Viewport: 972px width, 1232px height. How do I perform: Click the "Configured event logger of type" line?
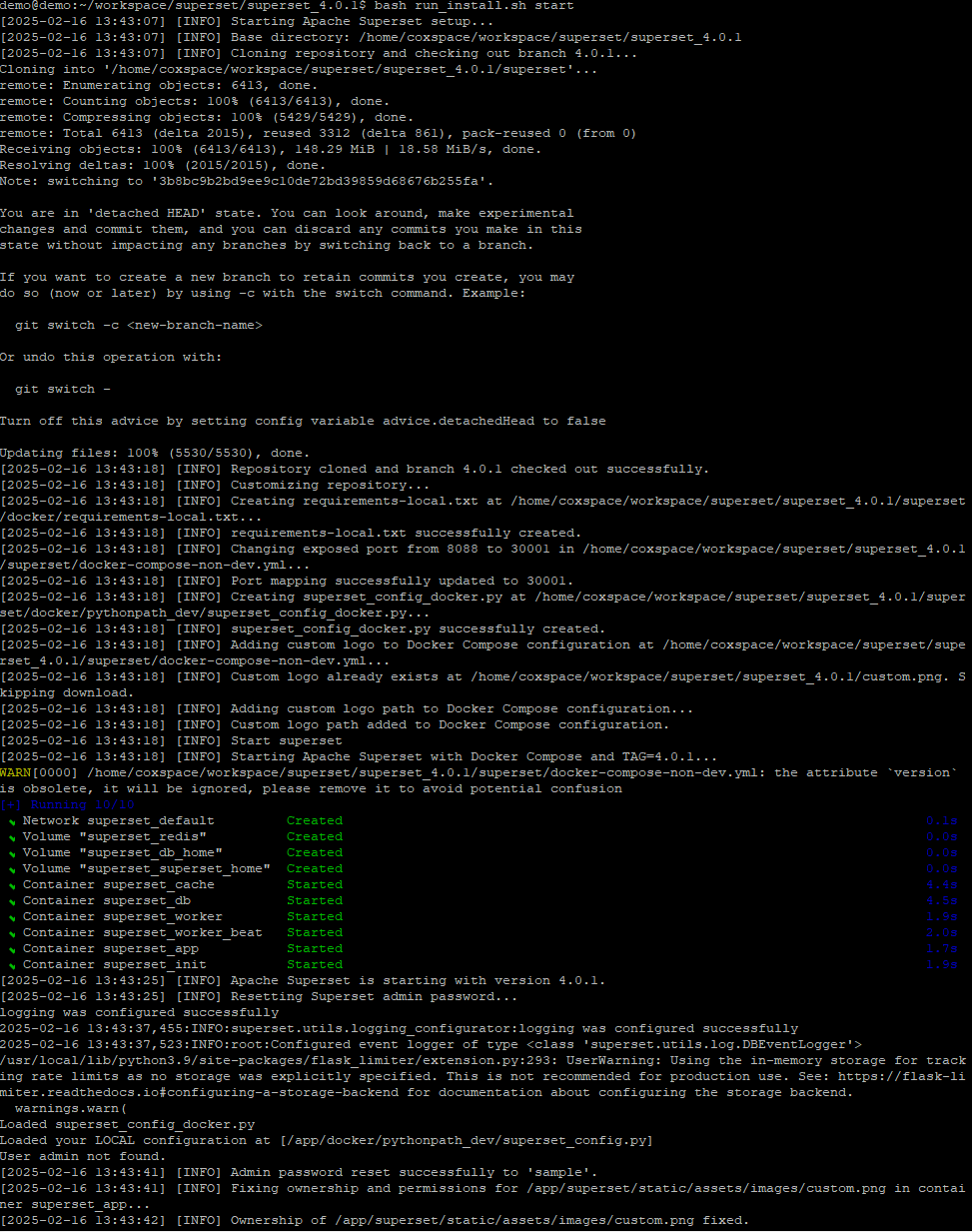point(431,1045)
